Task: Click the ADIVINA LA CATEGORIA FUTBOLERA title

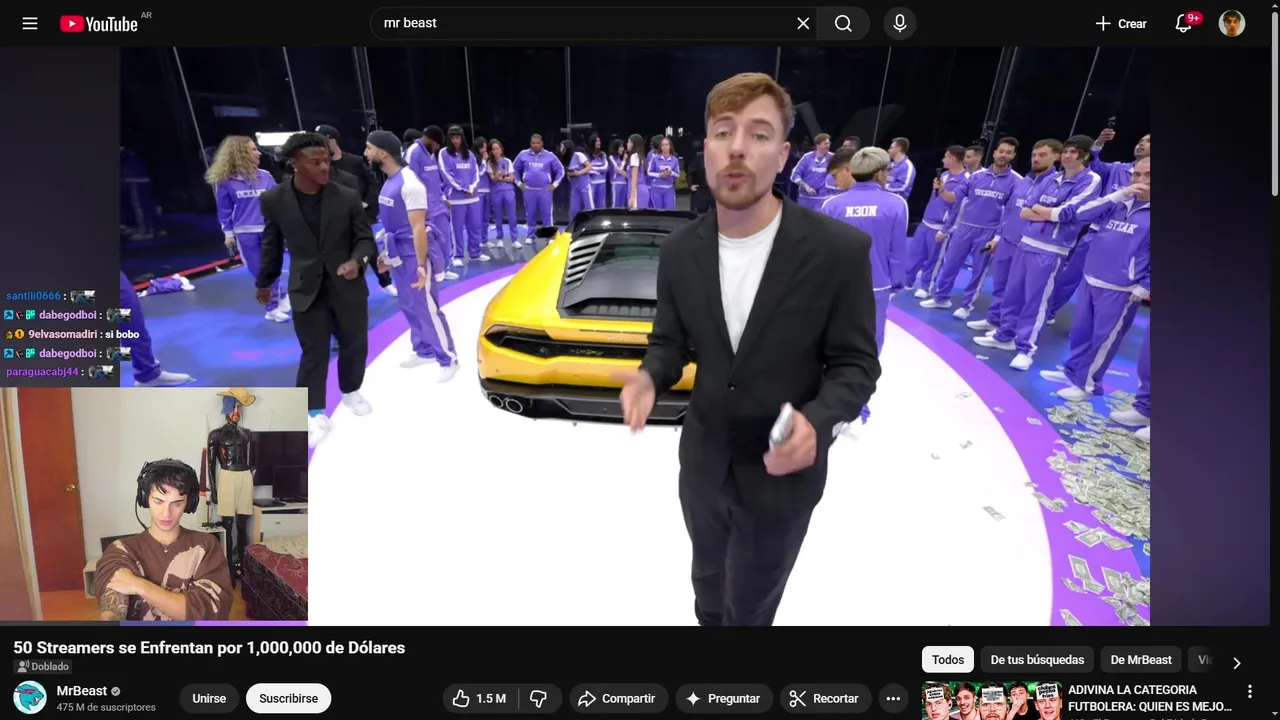Action: (1149, 698)
